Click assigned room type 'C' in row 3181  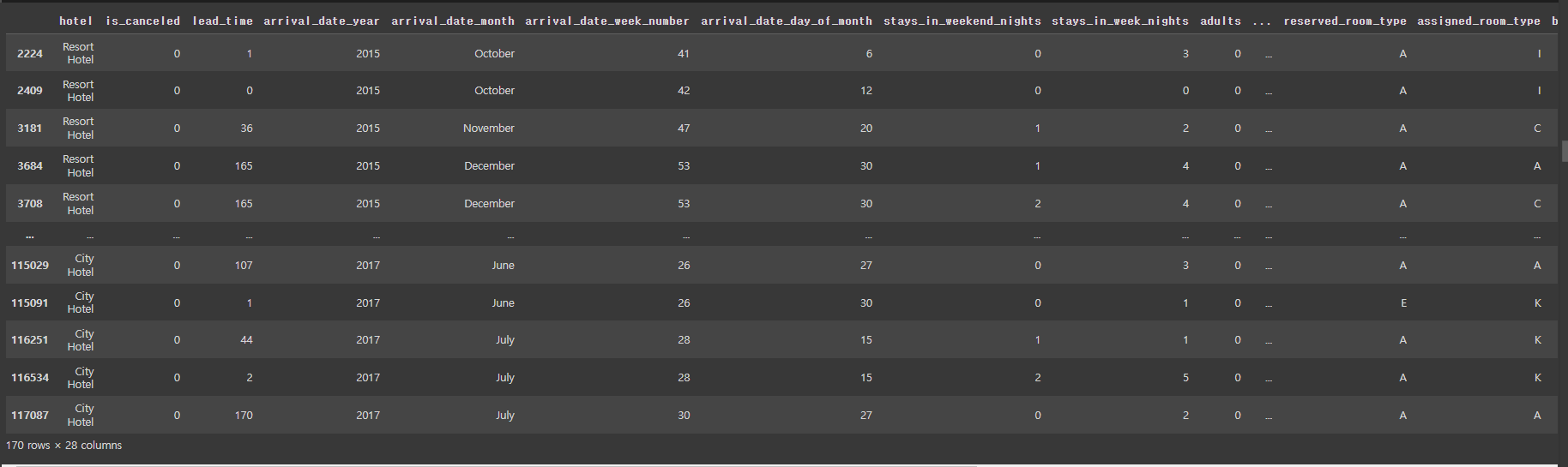(1537, 128)
